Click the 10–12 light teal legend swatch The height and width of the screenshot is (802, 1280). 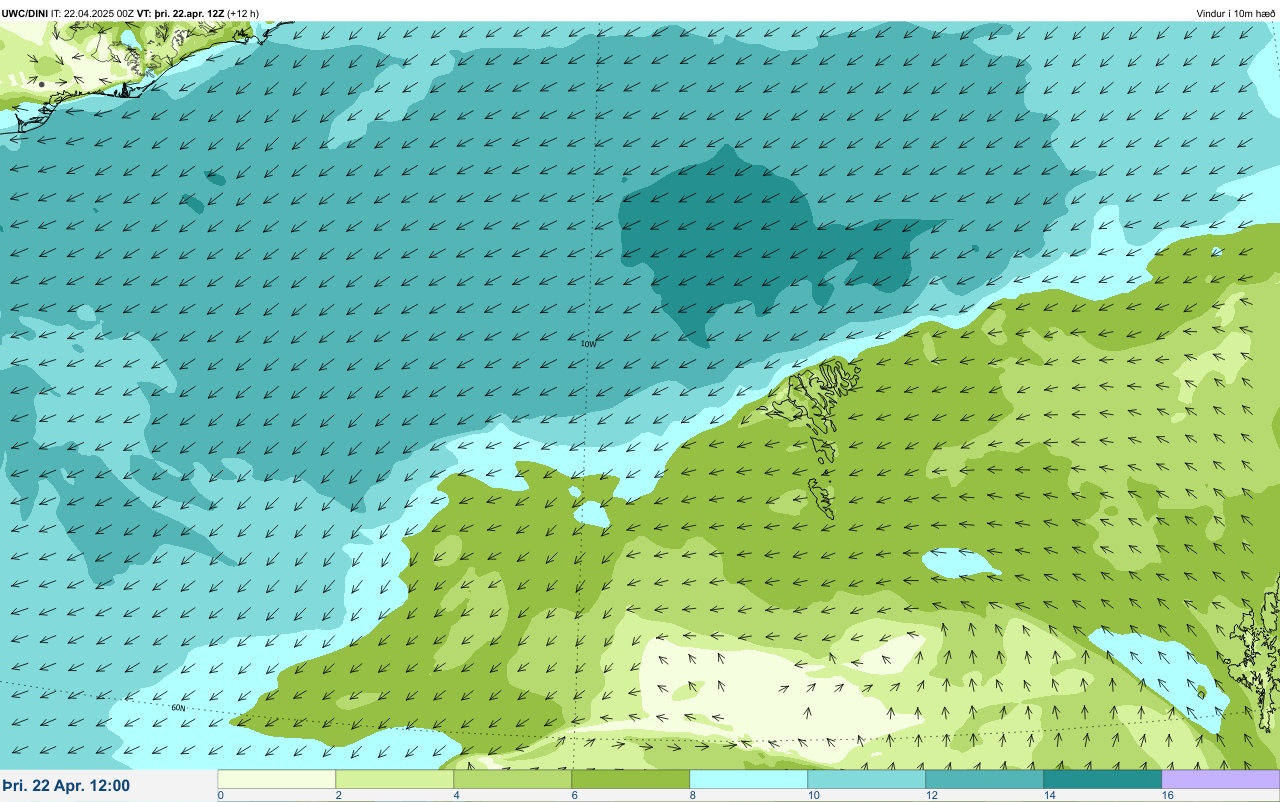coord(867,779)
